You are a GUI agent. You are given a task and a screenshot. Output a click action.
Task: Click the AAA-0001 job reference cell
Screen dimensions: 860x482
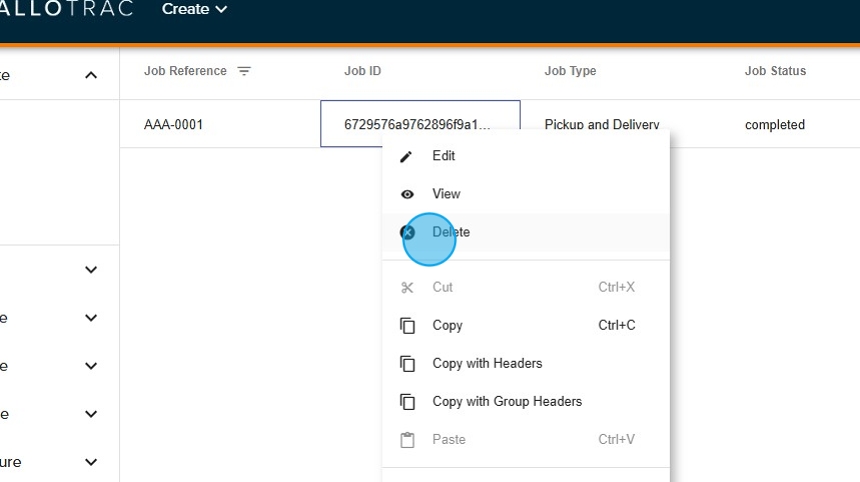point(173,125)
